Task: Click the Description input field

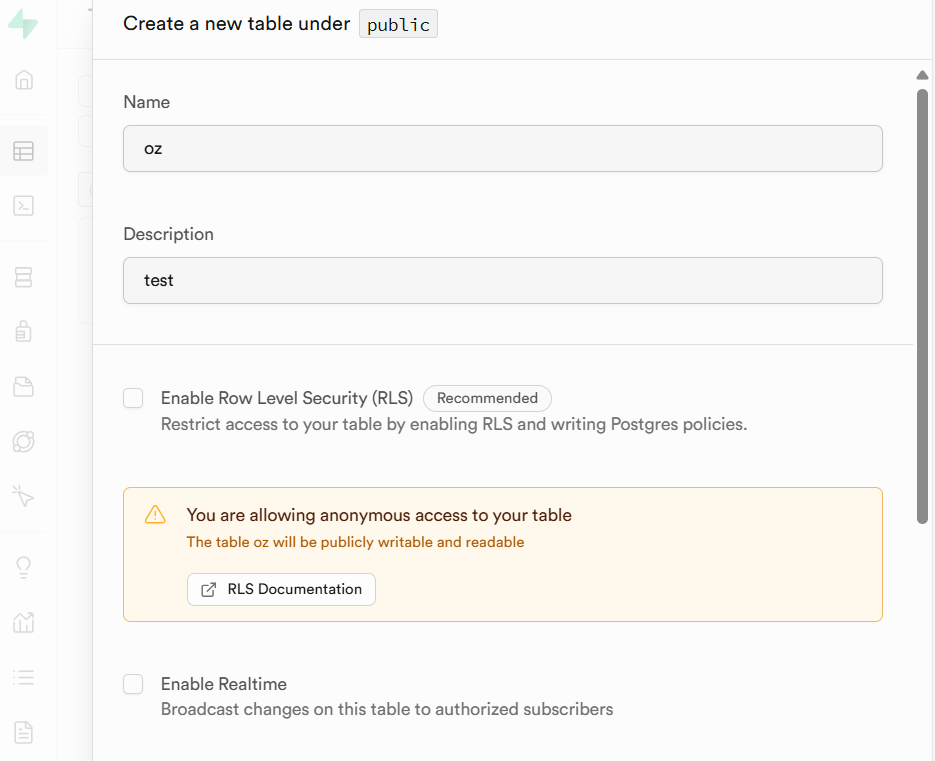Action: pyautogui.click(x=502, y=281)
